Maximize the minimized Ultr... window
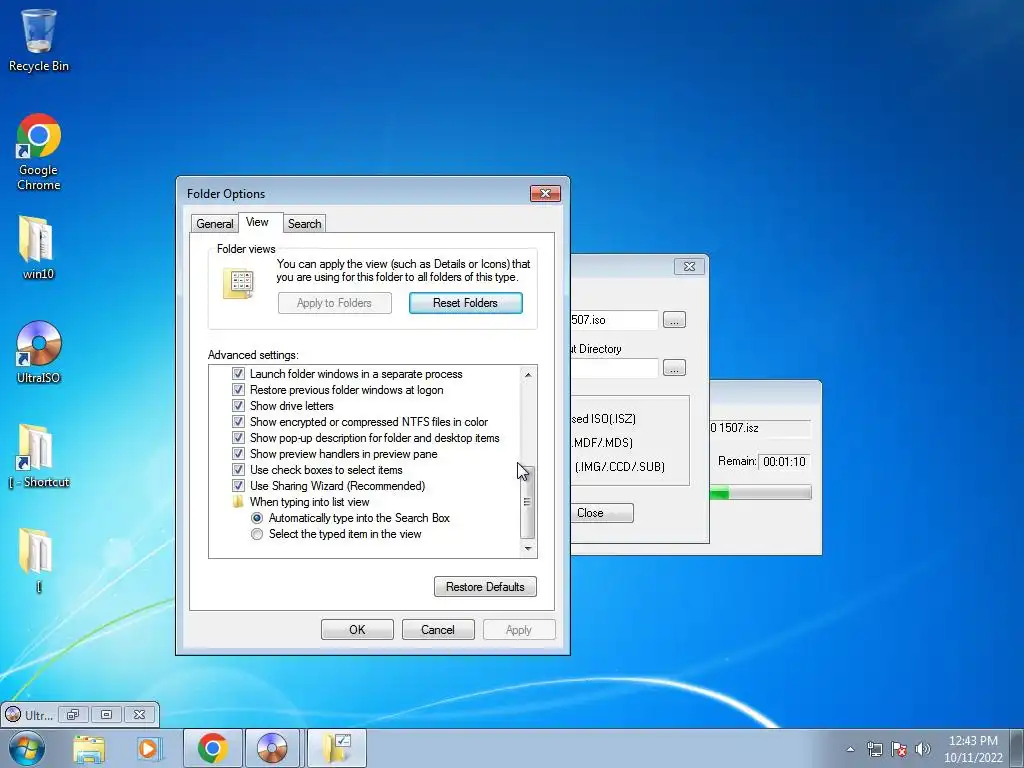The width and height of the screenshot is (1024, 768). [x=106, y=714]
